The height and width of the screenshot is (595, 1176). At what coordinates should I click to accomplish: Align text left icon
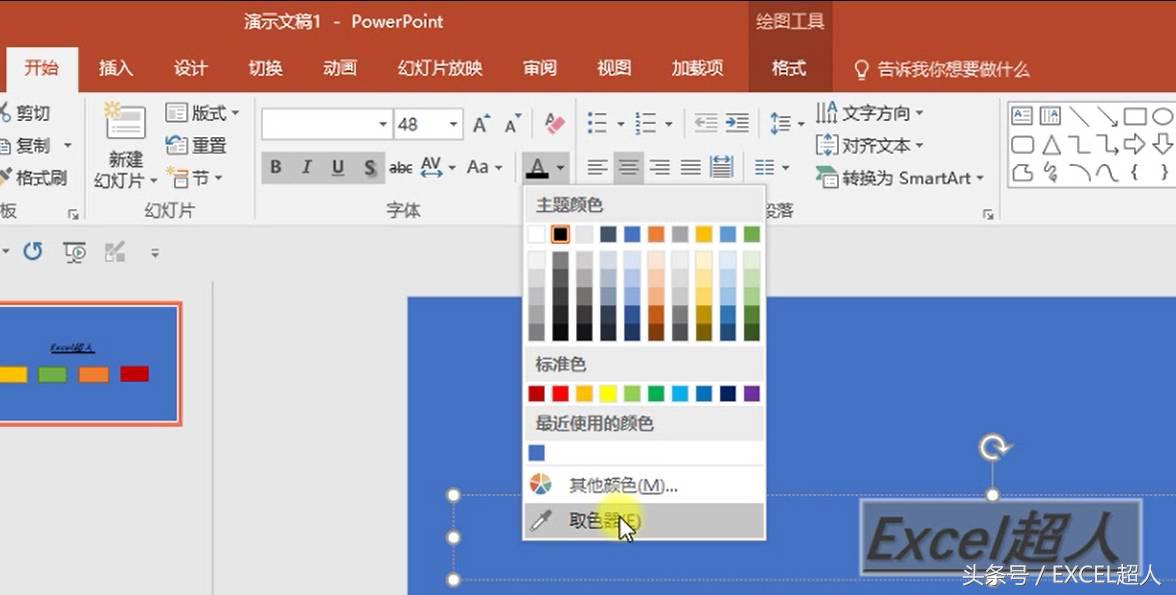[x=597, y=167]
